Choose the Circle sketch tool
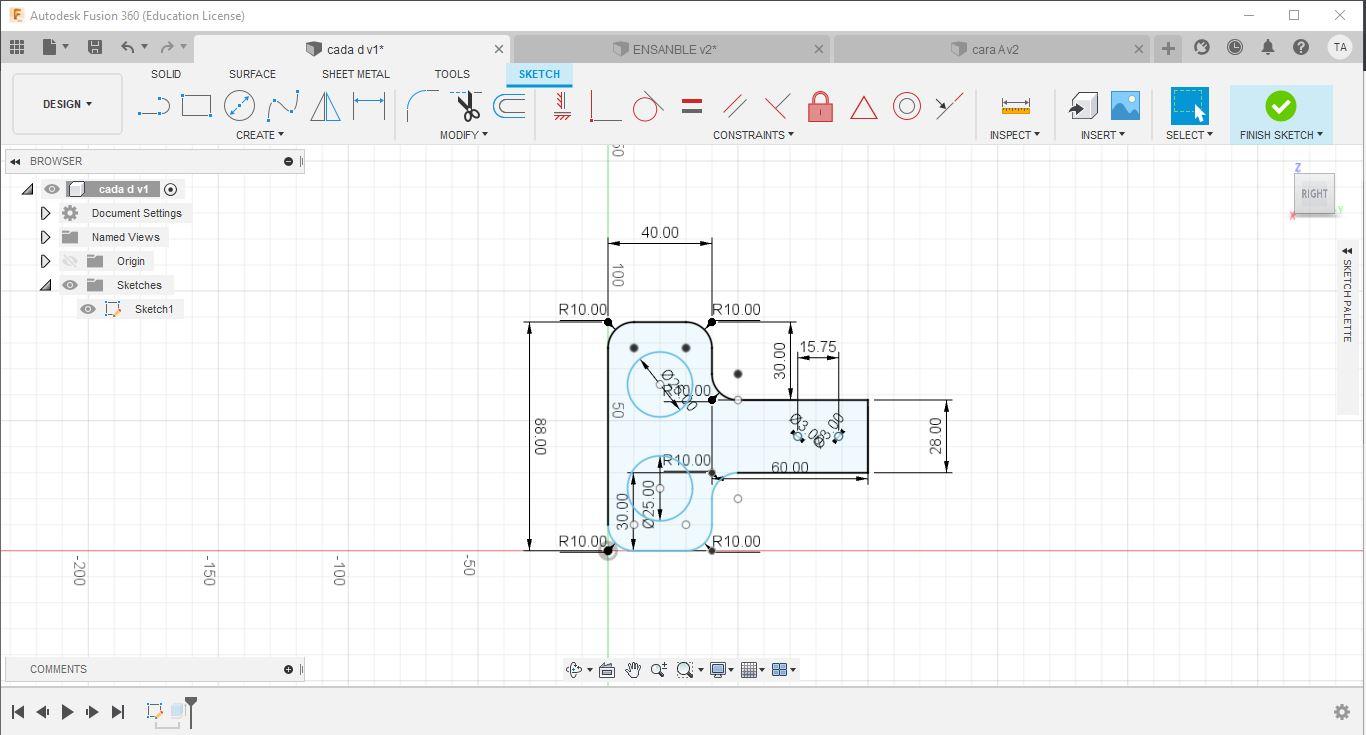Image resolution: width=1366 pixels, height=735 pixels. (239, 106)
